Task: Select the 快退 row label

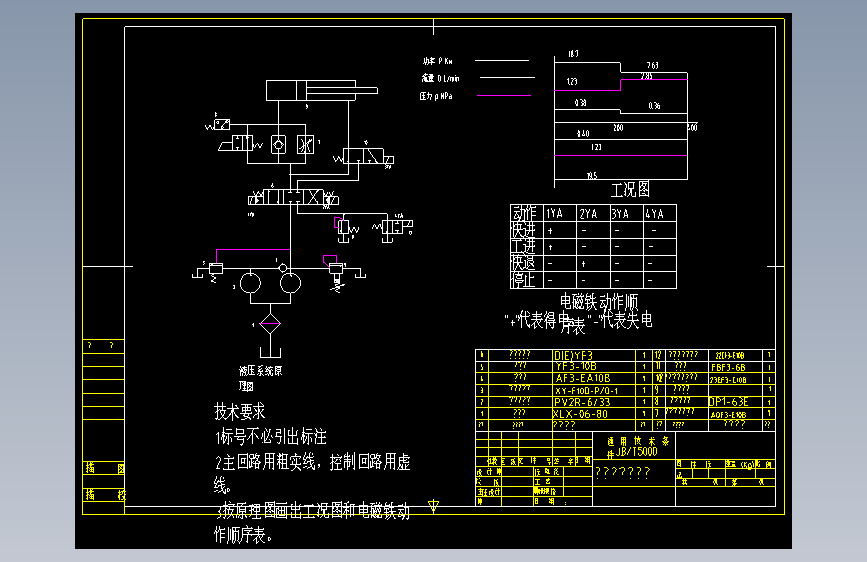Action: click(524, 263)
